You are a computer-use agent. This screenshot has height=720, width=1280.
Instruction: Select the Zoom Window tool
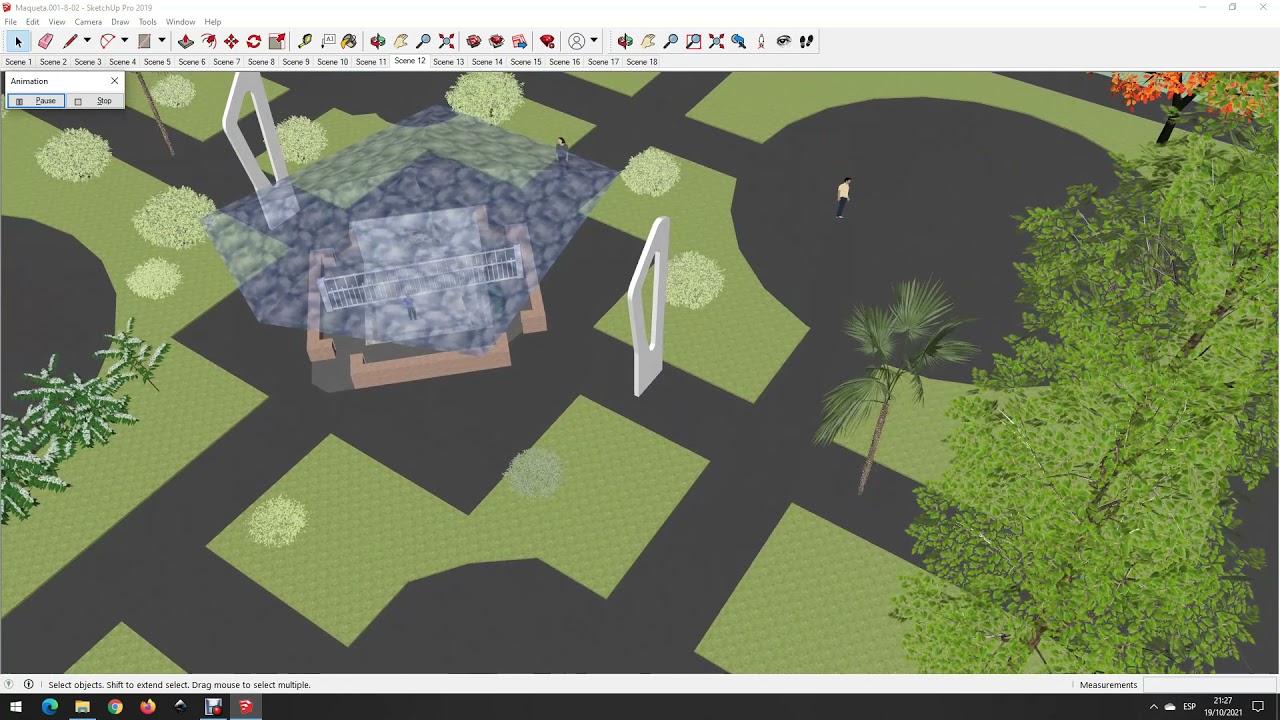694,41
